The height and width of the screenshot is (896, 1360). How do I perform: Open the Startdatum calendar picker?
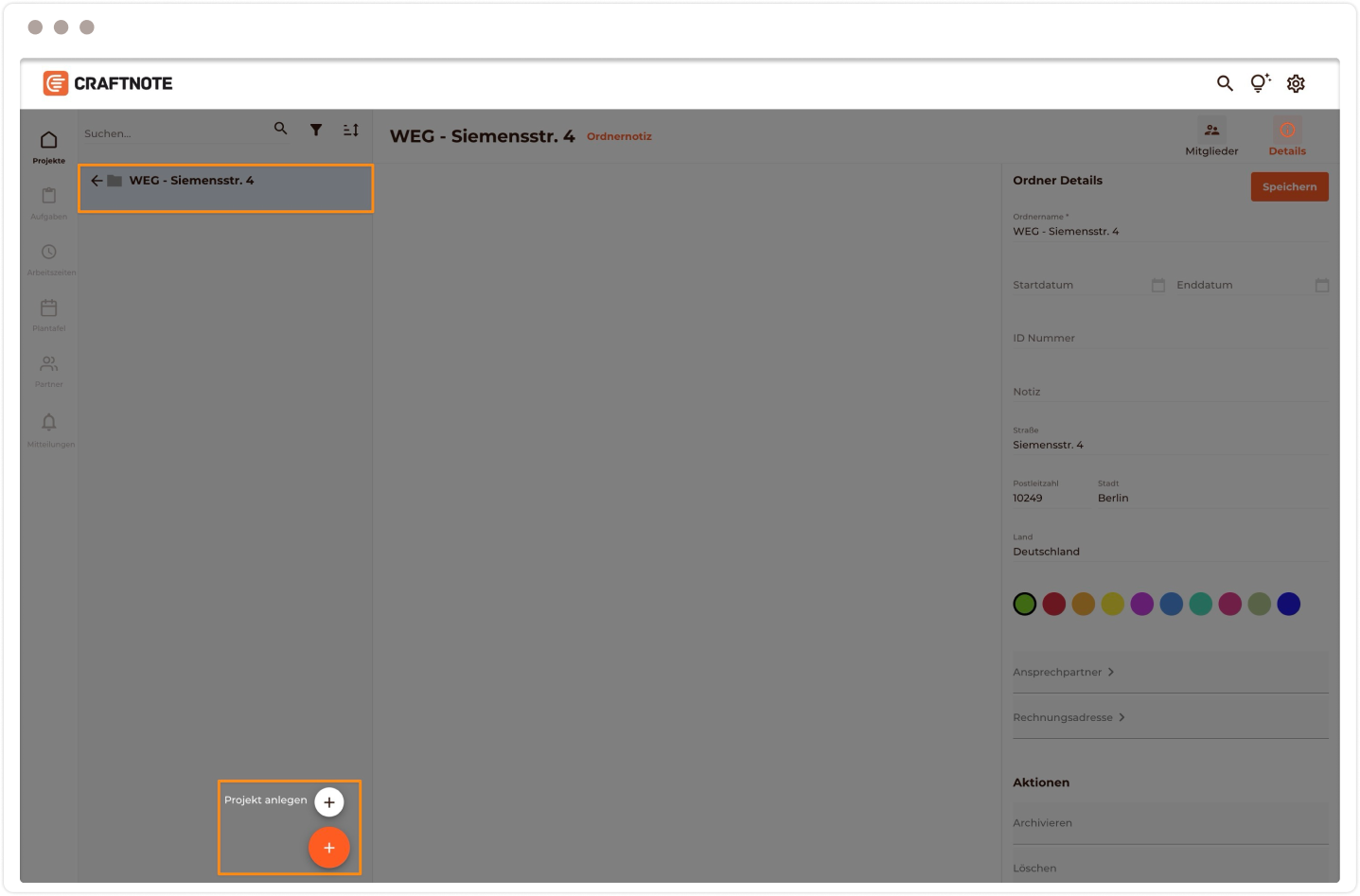coord(1158,285)
